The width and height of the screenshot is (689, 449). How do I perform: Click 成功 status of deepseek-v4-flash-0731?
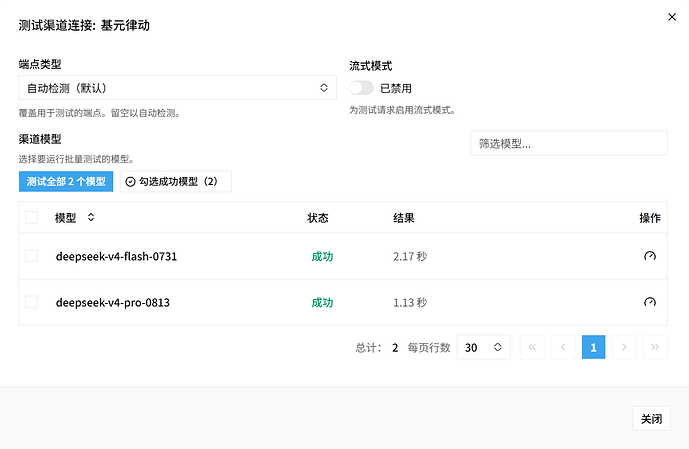point(322,256)
